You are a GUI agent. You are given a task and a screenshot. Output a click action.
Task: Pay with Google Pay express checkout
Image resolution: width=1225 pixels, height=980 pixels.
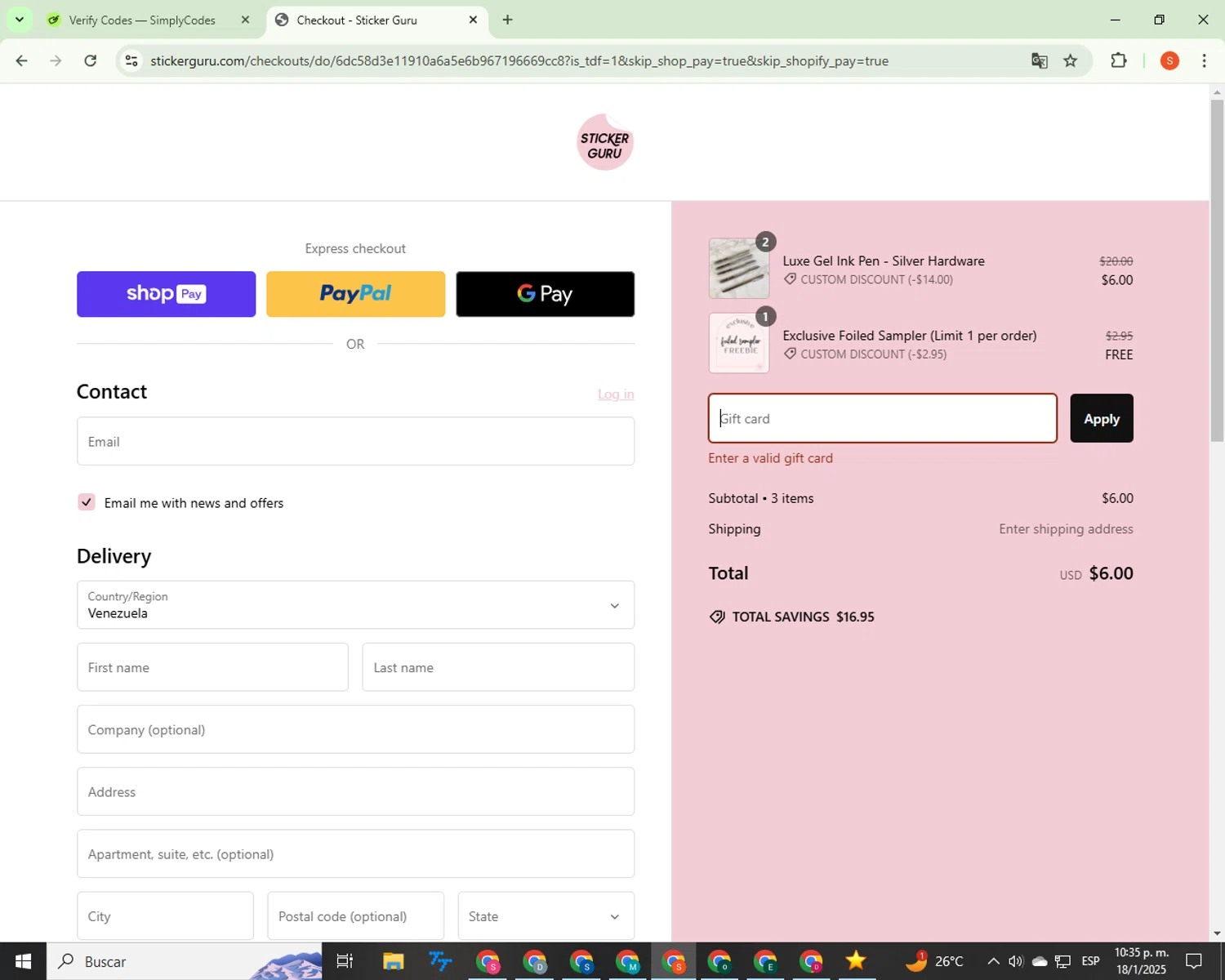click(545, 294)
